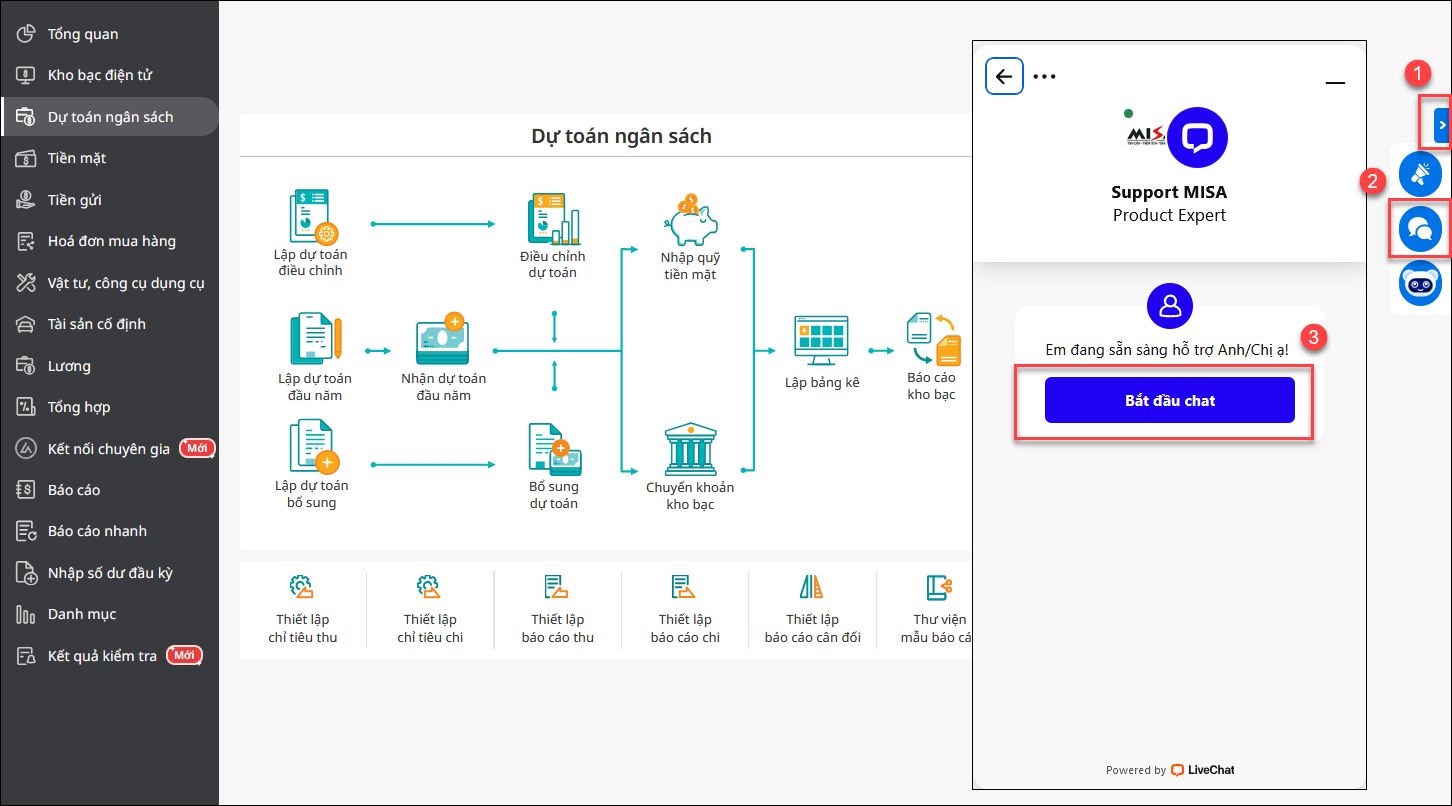Click megaphone announcements icon
This screenshot has height=806, width=1452.
(1420, 173)
